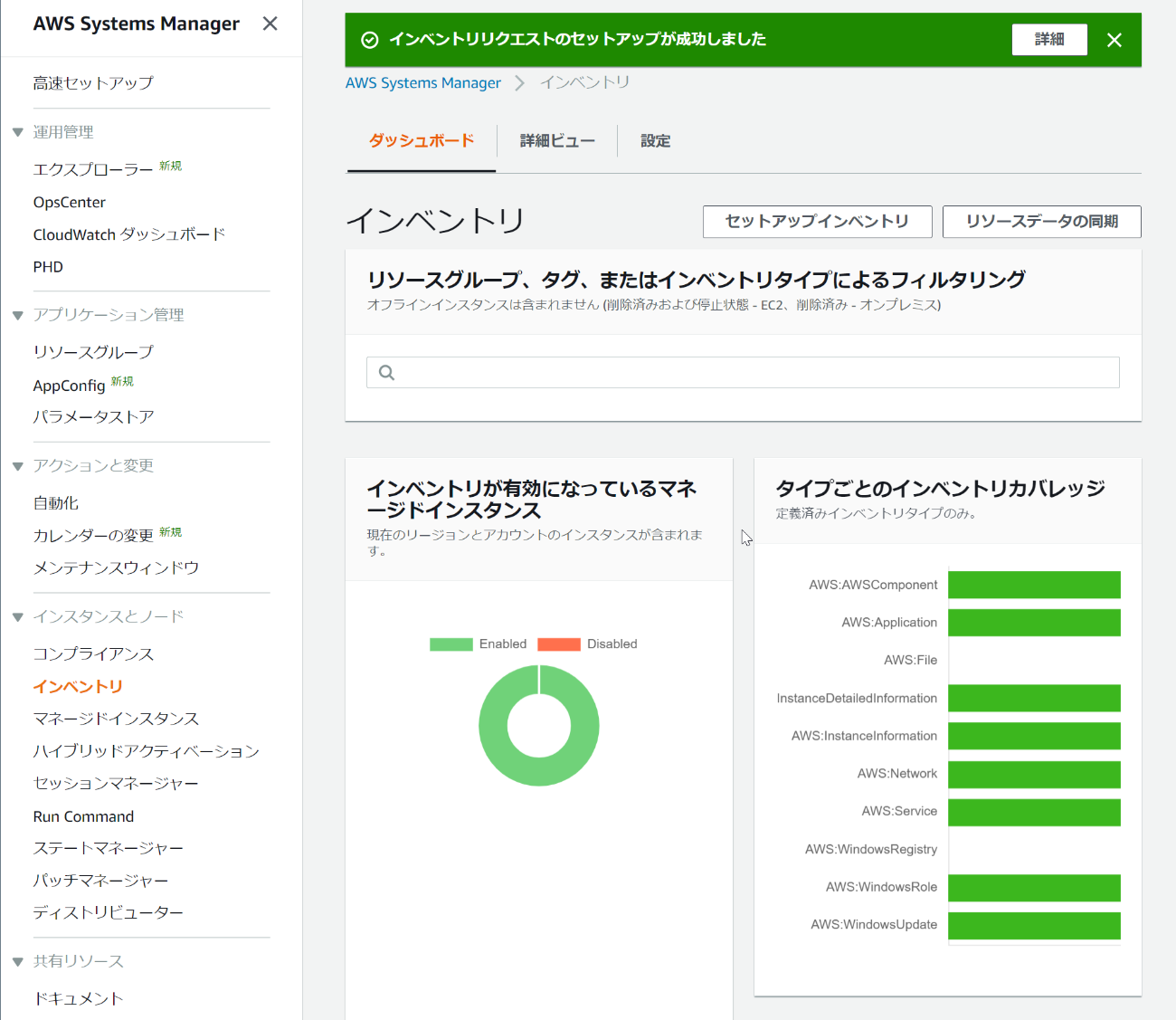The height and width of the screenshot is (1020, 1176).
Task: Switch to 詳細ビュー tab
Action: click(557, 141)
